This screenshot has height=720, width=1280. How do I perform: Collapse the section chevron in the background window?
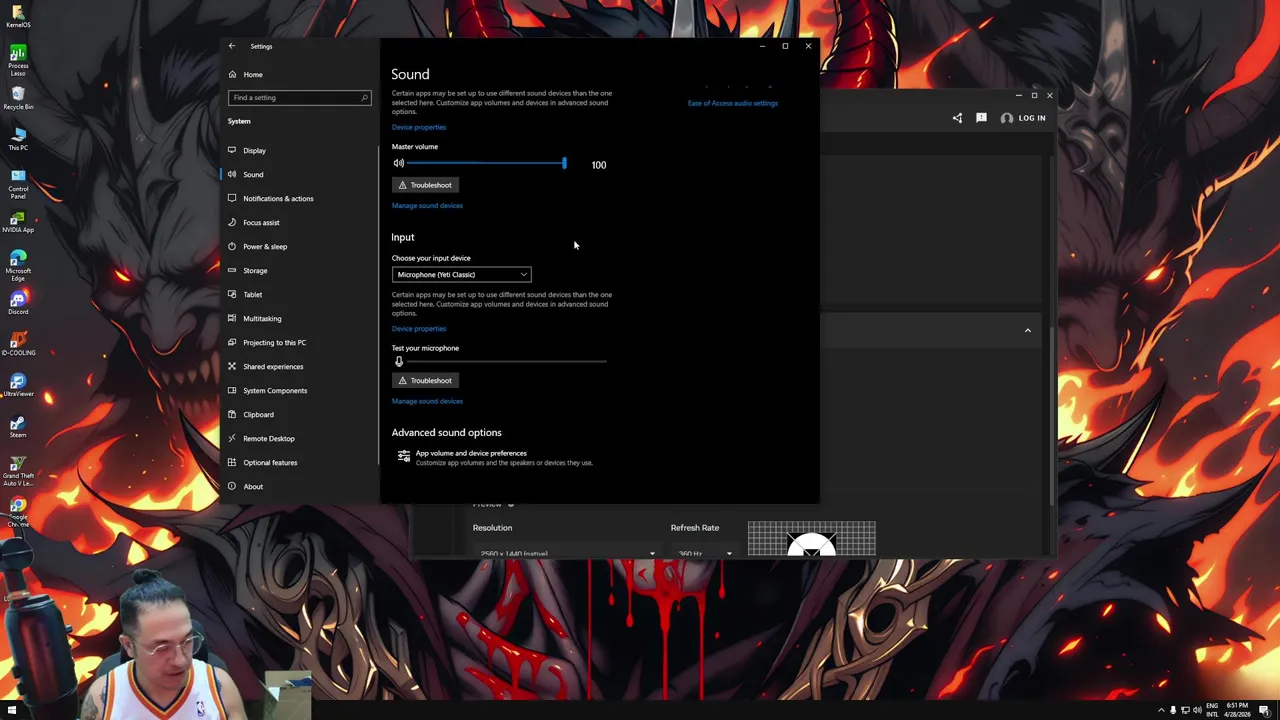tap(1027, 330)
